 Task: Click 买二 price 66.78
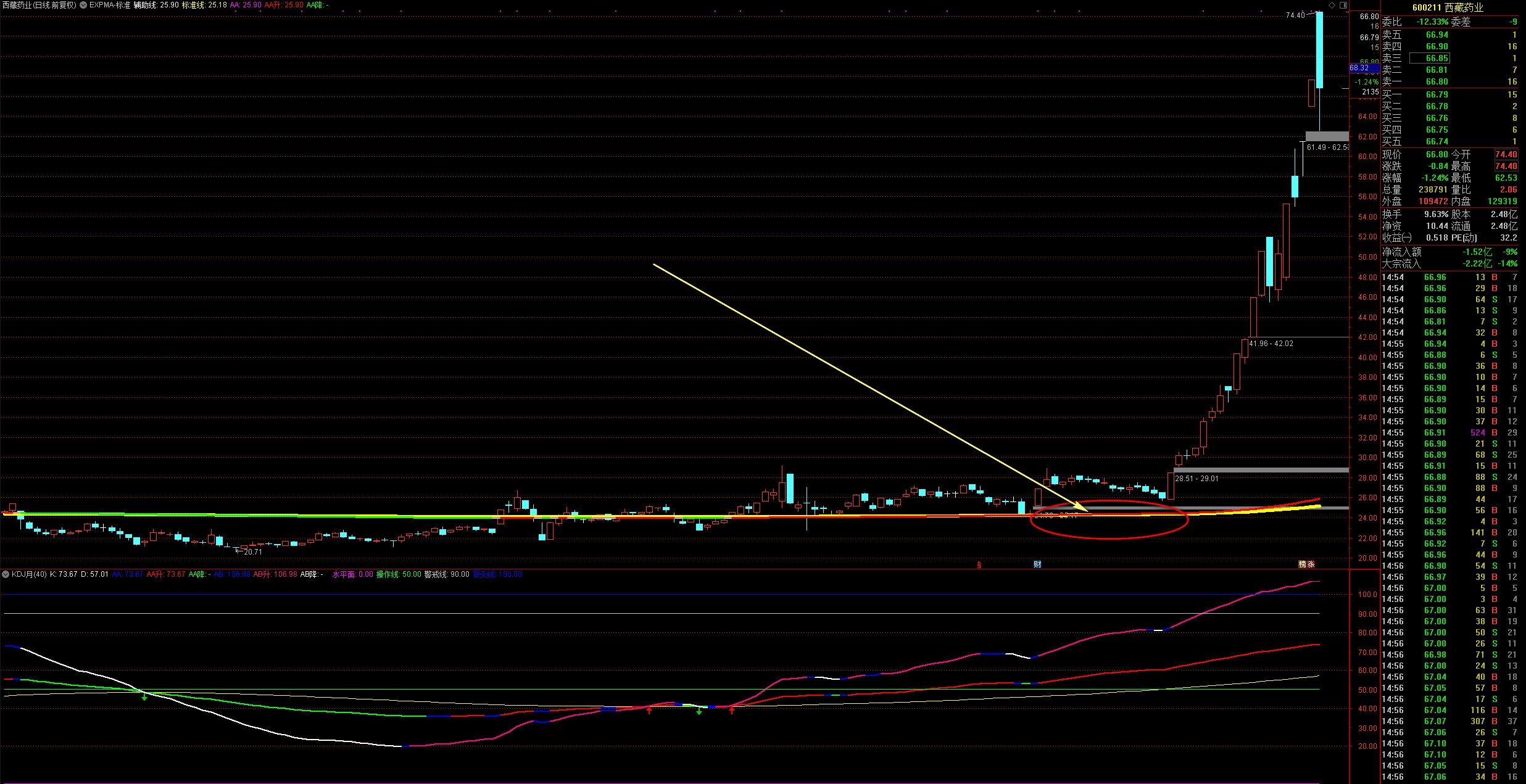pos(1437,107)
